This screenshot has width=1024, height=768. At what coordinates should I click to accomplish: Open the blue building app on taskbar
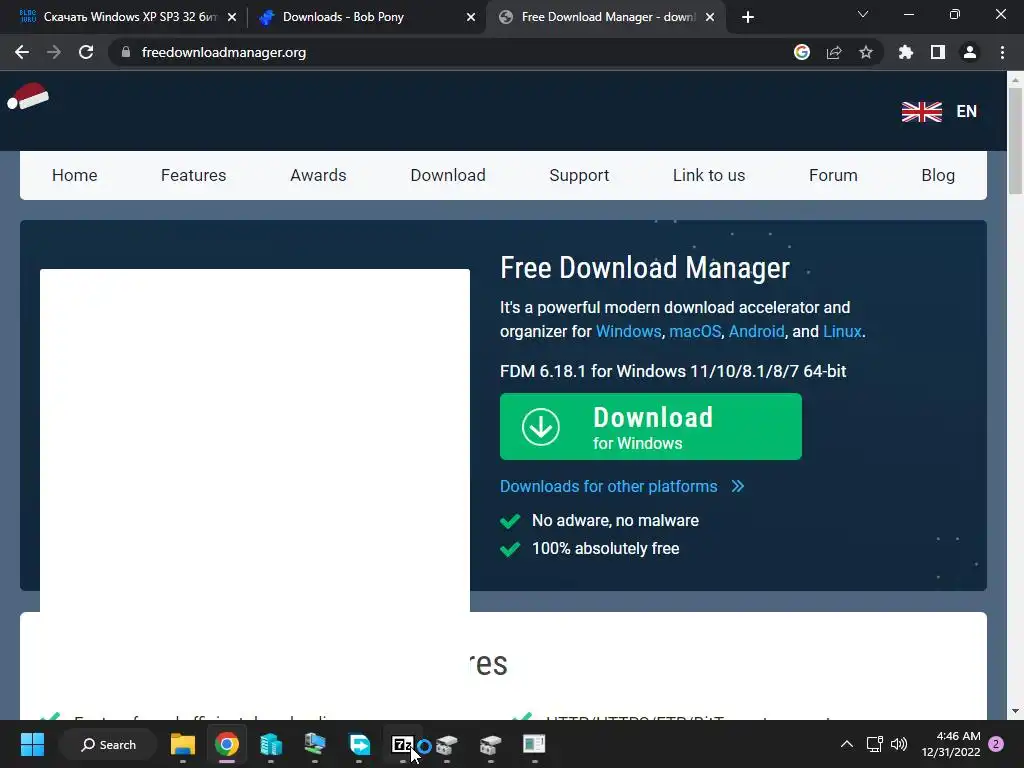pyautogui.click(x=270, y=744)
